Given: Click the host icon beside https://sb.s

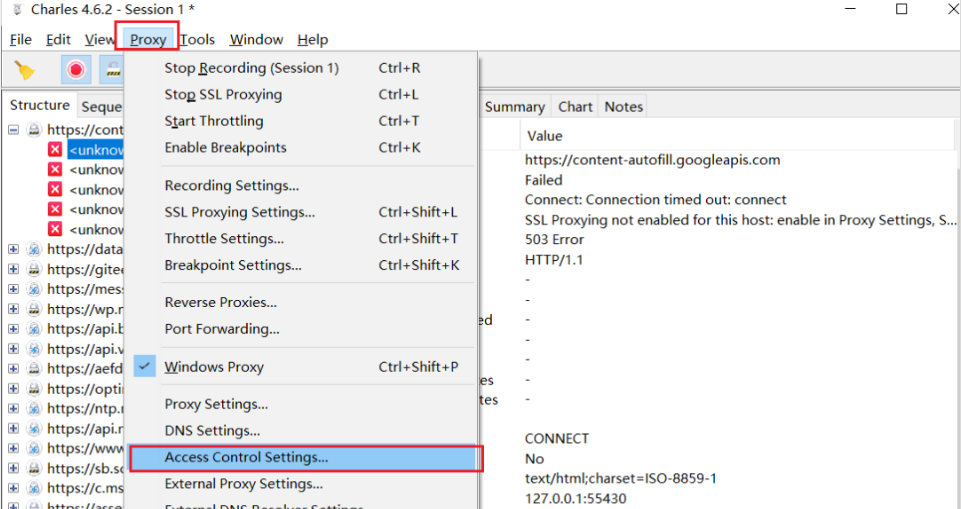Looking at the screenshot, I should [34, 468].
